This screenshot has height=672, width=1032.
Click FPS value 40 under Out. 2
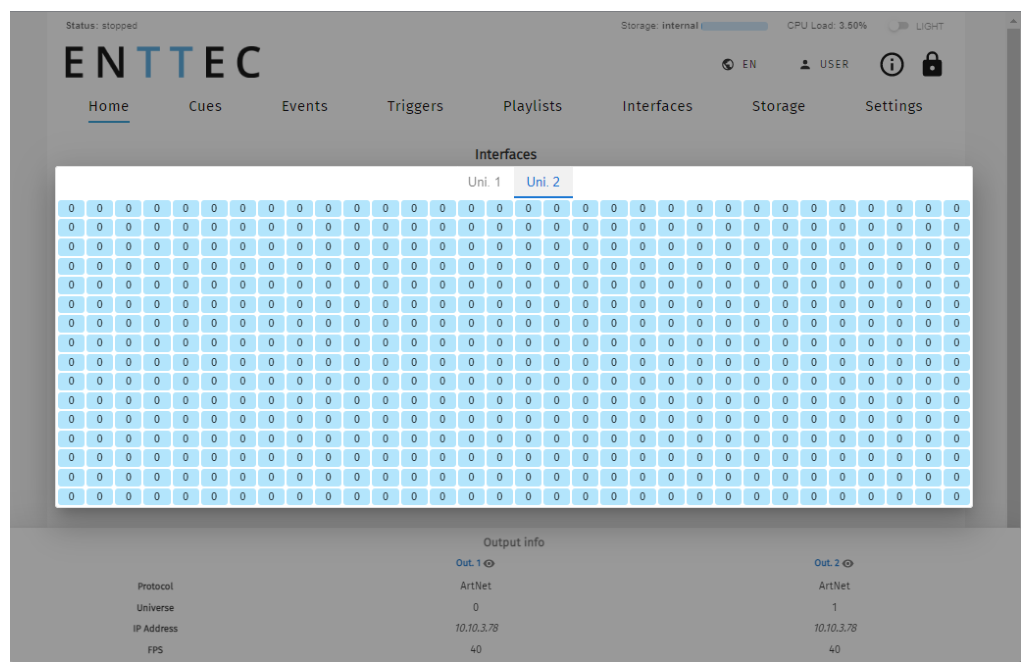pyautogui.click(x=835, y=650)
